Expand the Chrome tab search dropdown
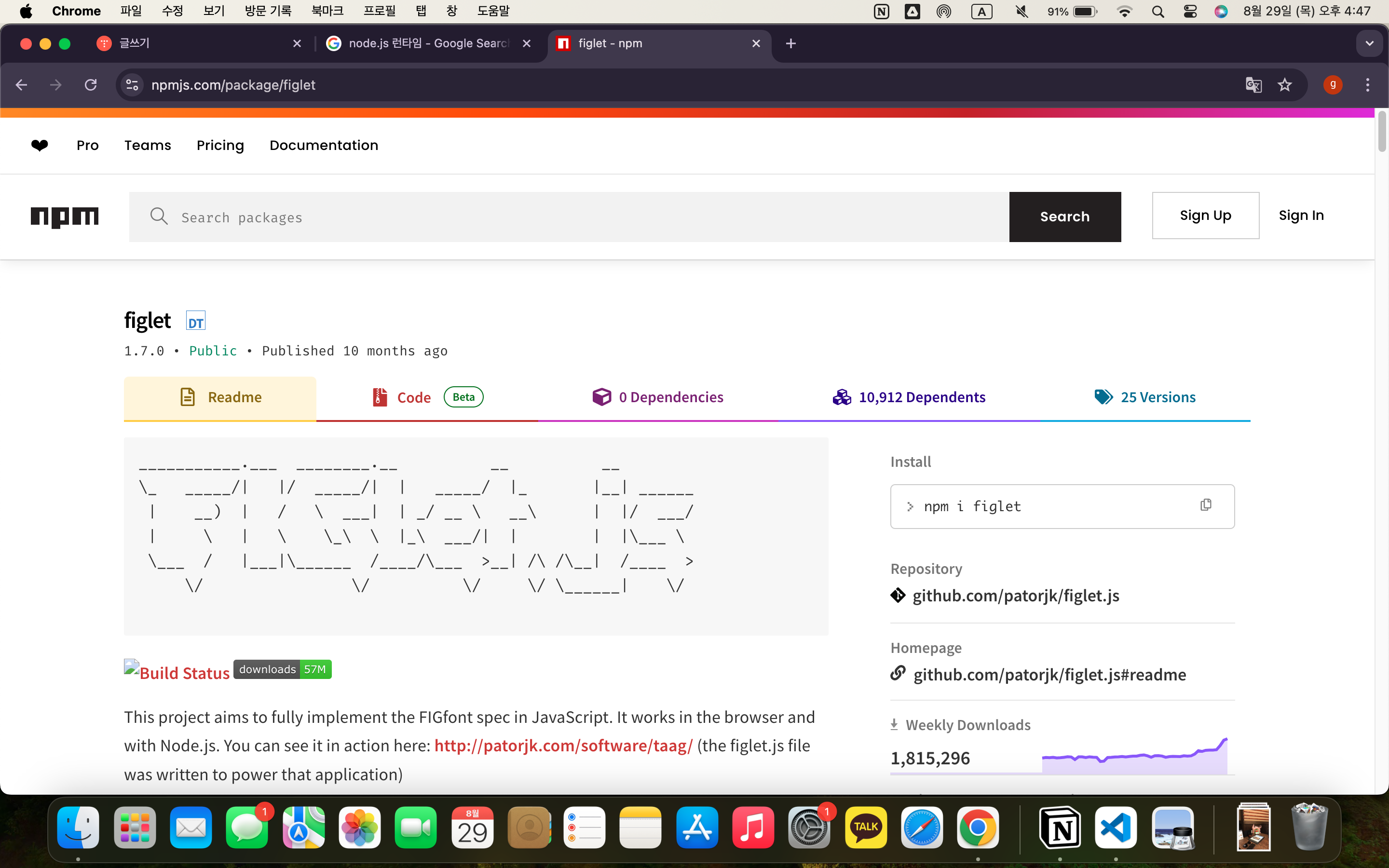Image resolution: width=1389 pixels, height=868 pixels. [x=1370, y=43]
